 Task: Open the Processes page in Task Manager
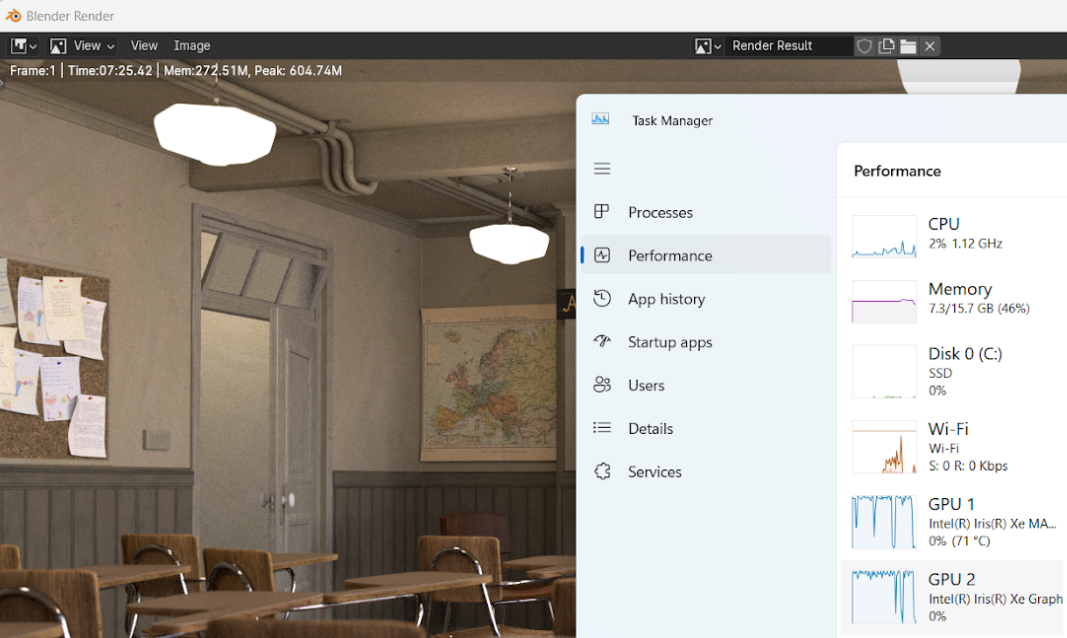click(x=660, y=212)
